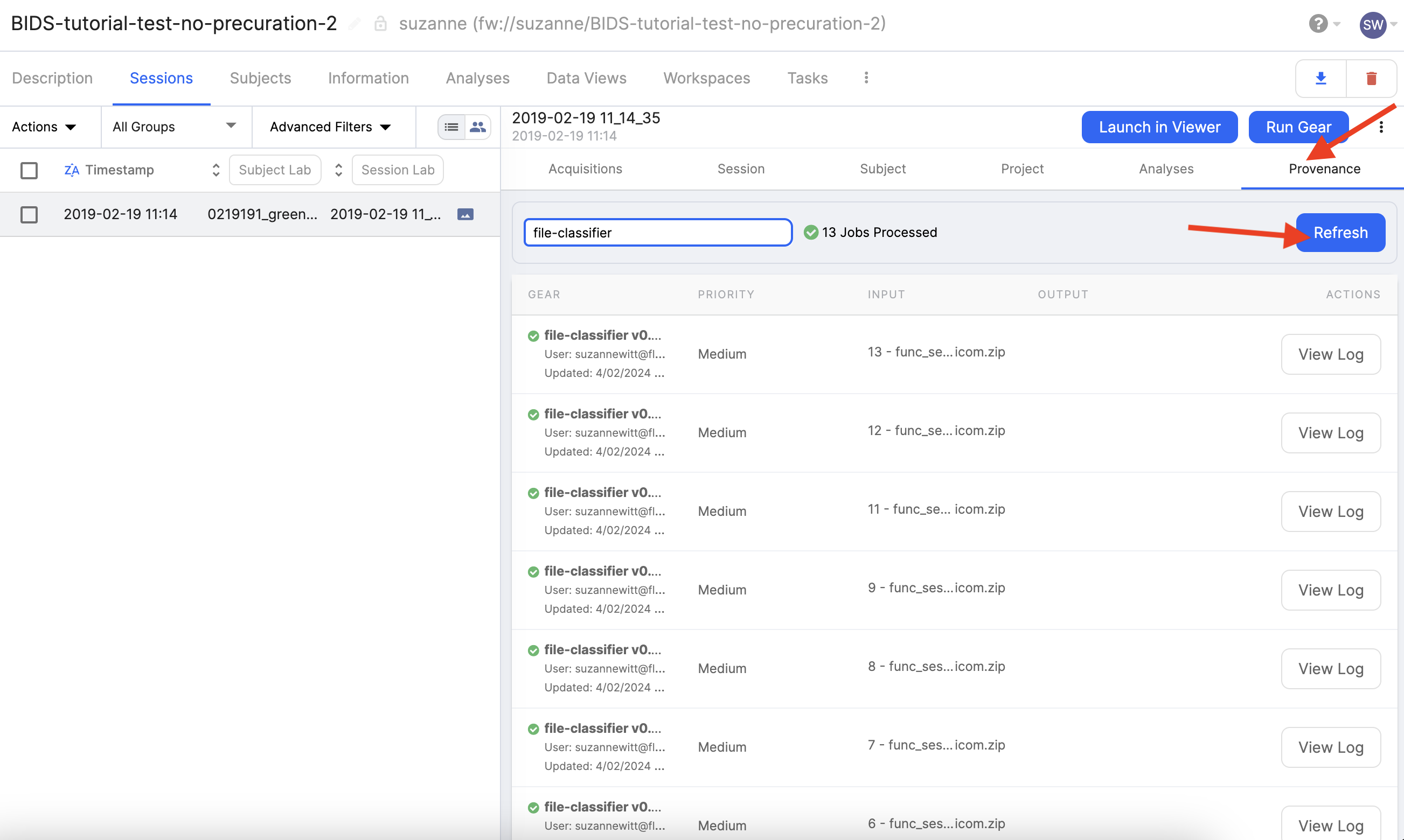
Task: Select the Provenance sub-tab
Action: [x=1325, y=169]
